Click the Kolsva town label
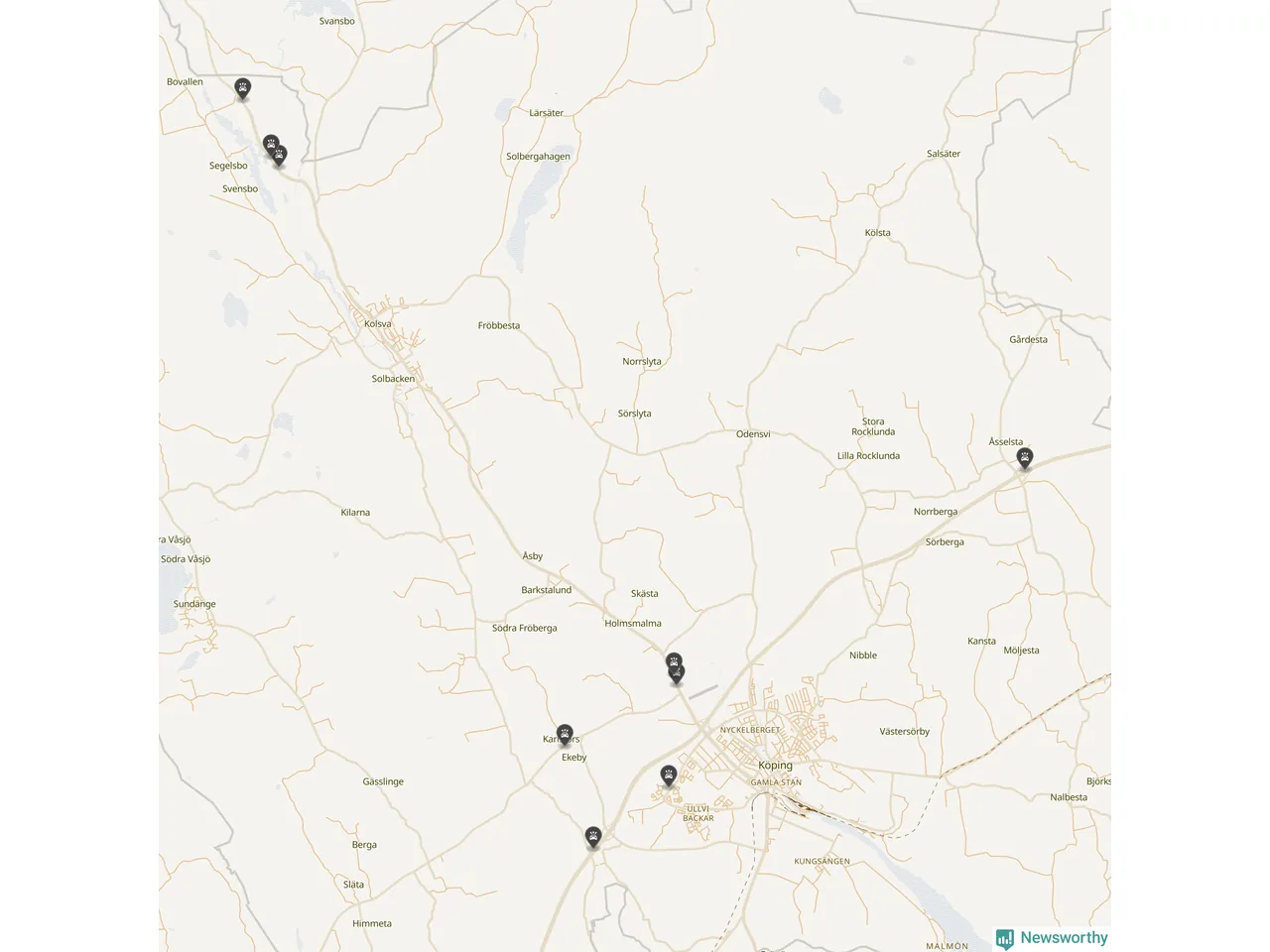Viewport: 1270px width, 952px height. click(378, 324)
